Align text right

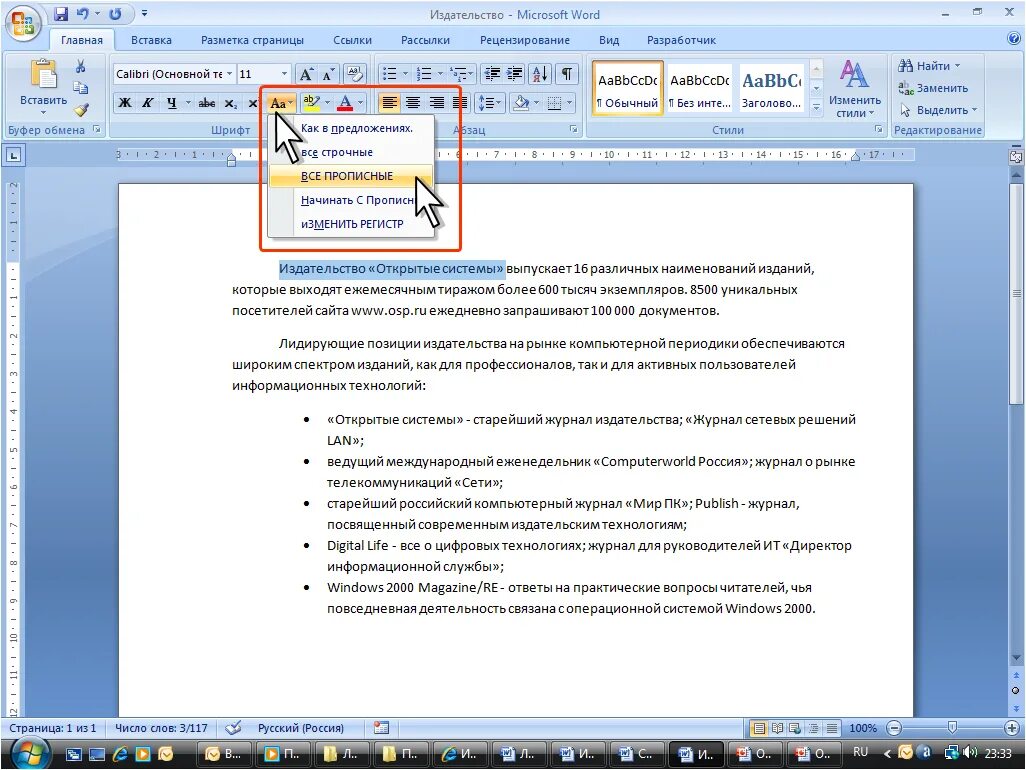pyautogui.click(x=436, y=103)
